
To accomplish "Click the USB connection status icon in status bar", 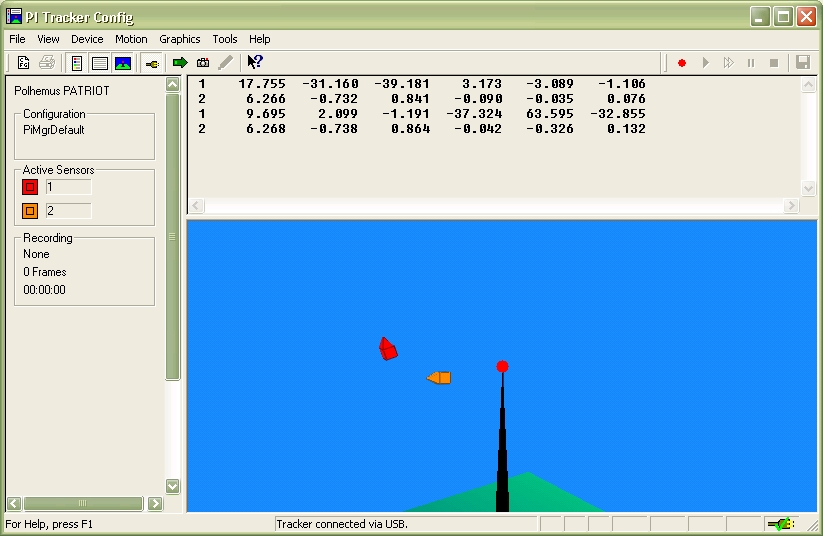I will click(781, 524).
